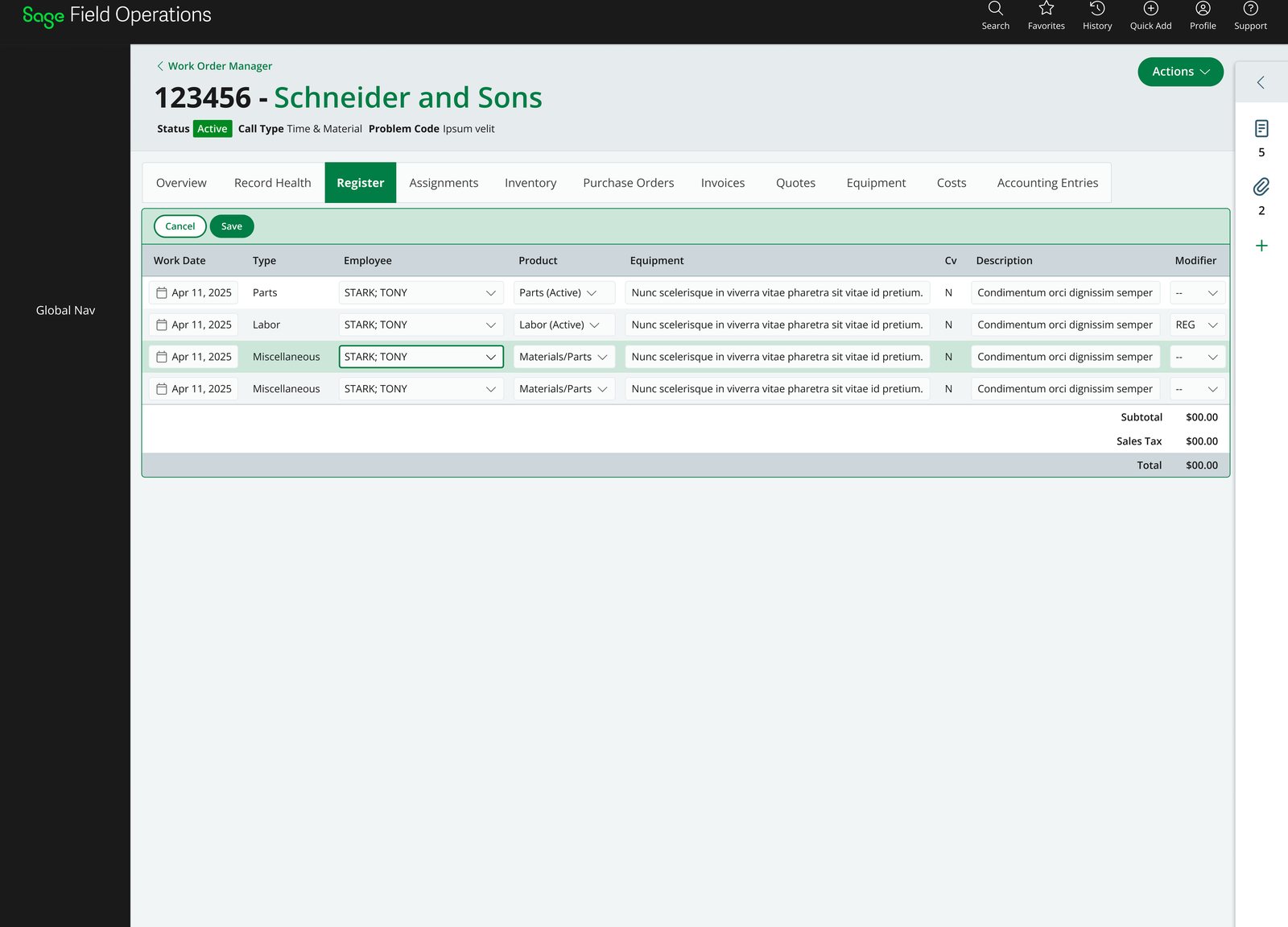Switch to the Purchase Orders tab

tap(629, 183)
